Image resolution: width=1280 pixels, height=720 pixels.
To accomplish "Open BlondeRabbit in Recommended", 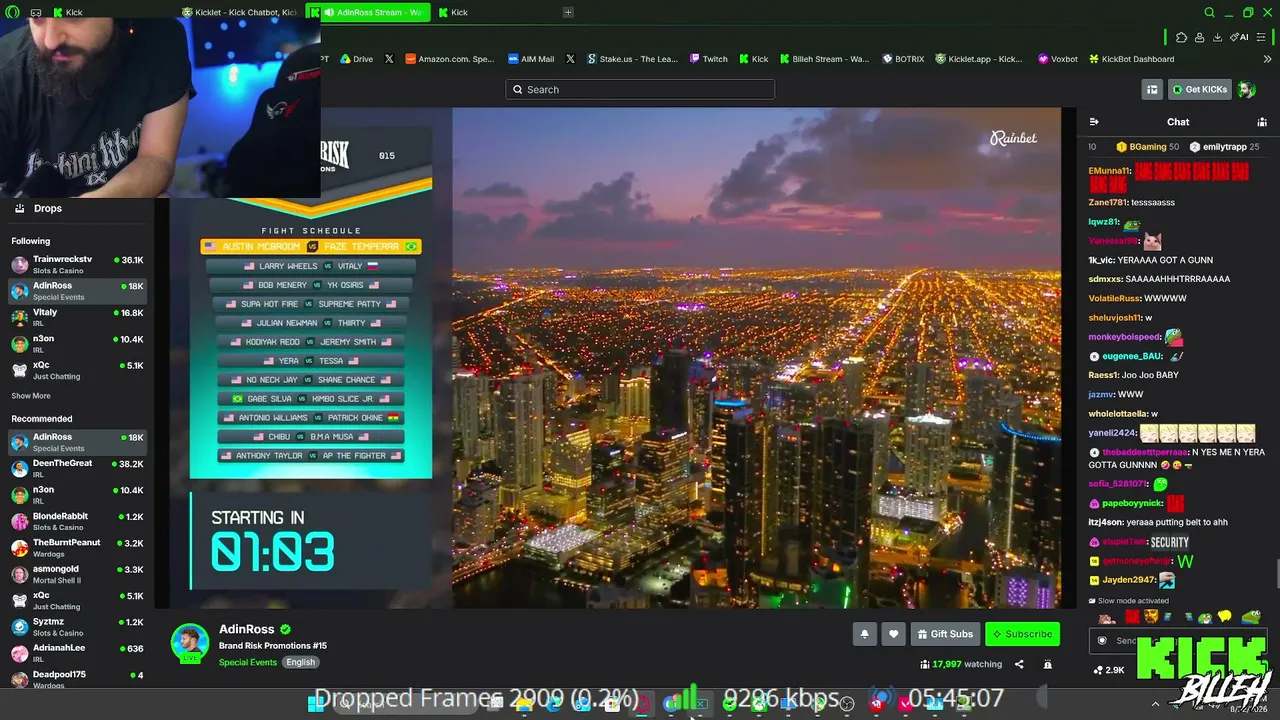I will point(77,521).
